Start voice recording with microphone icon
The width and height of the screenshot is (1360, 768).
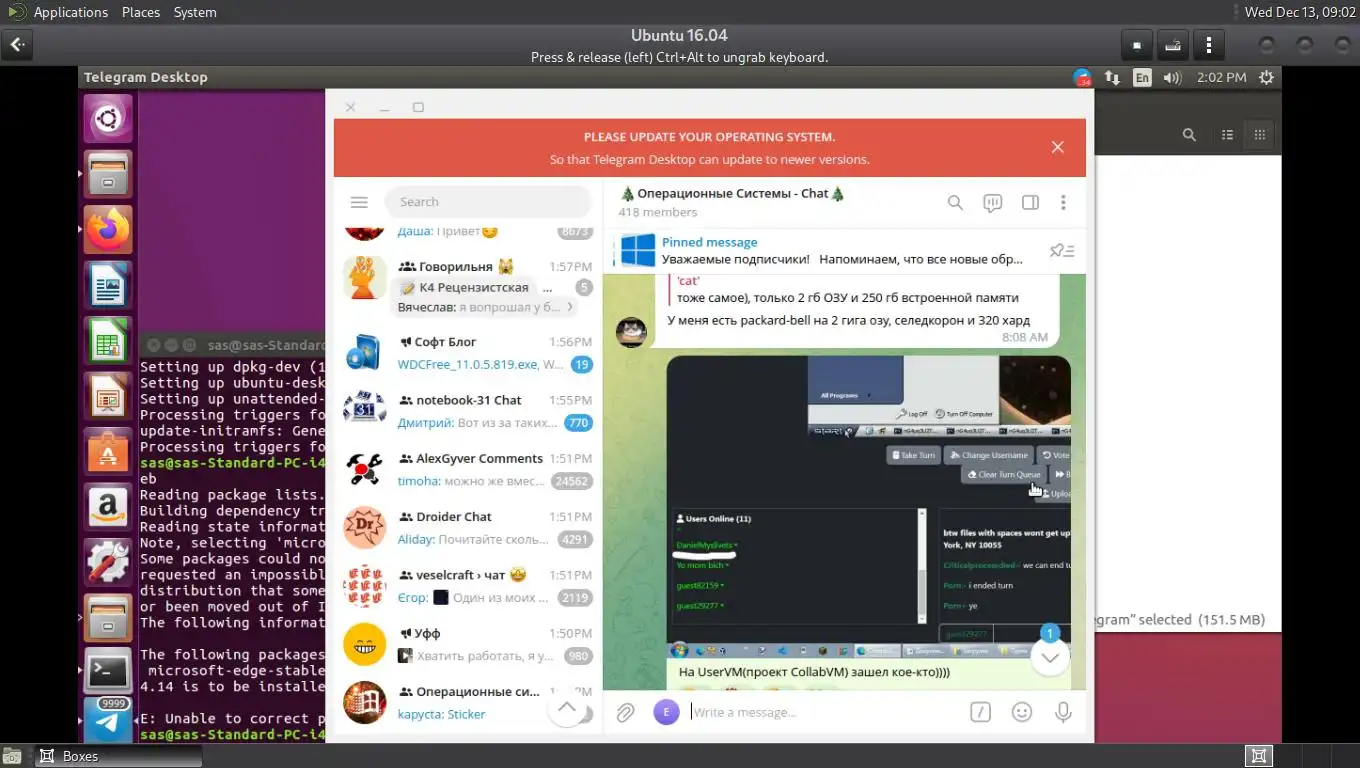pos(1063,712)
